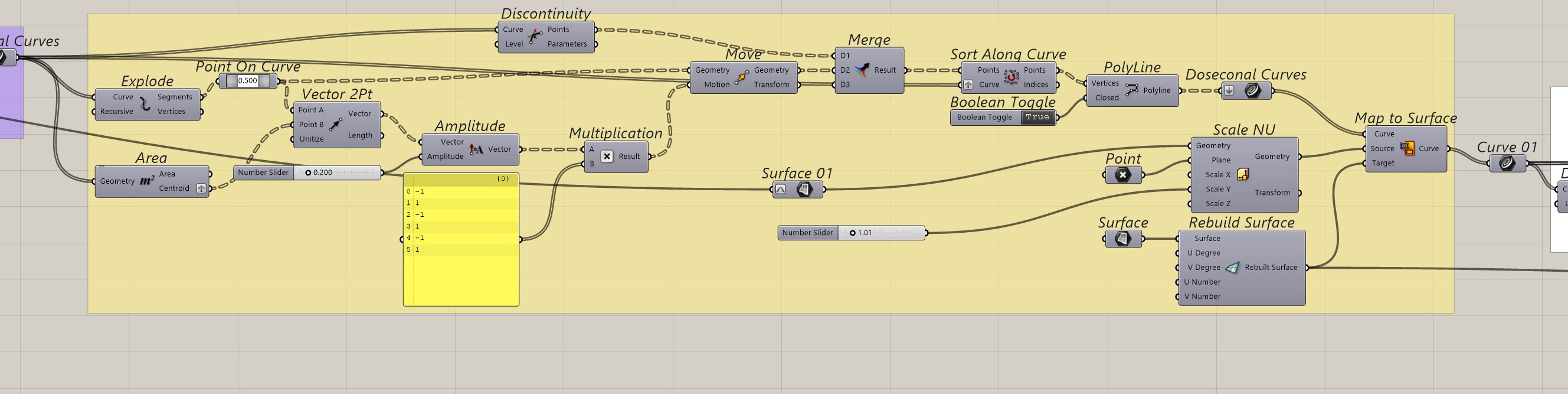Select the Area m² icon
Image resolution: width=1568 pixels, height=394 pixels.
point(147,181)
